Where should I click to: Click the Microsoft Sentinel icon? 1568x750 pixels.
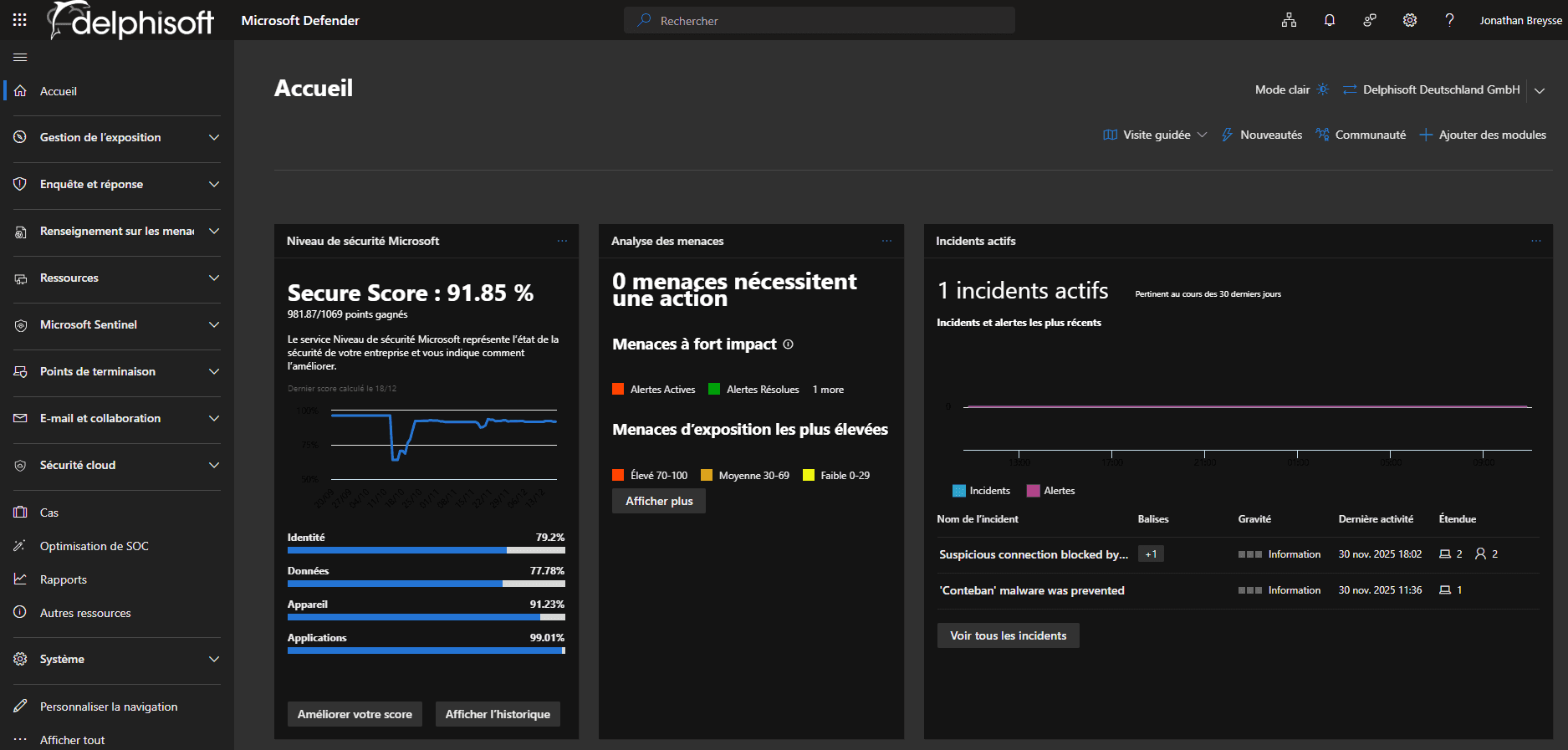pyautogui.click(x=20, y=325)
